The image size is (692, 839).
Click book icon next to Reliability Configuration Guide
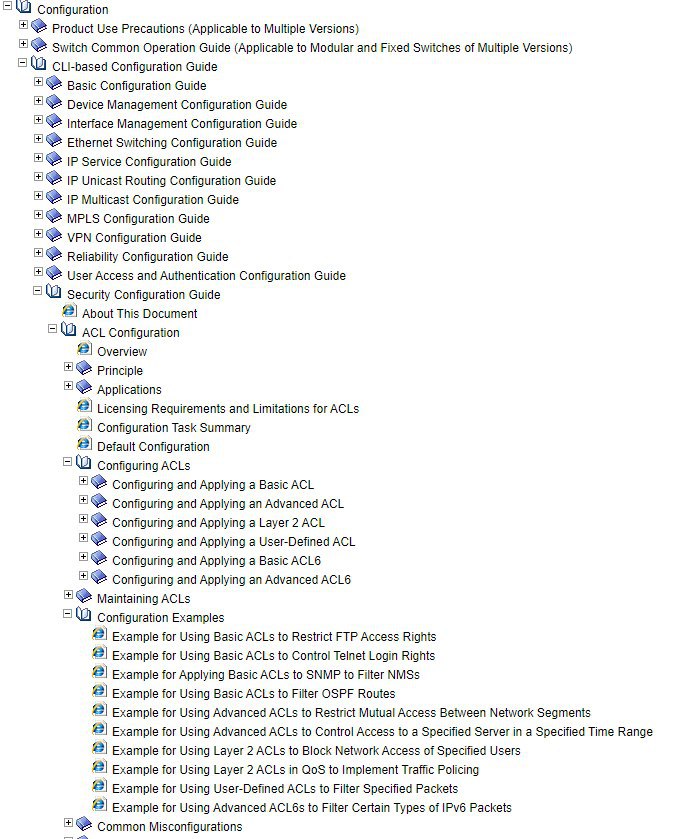pyautogui.click(x=54, y=254)
